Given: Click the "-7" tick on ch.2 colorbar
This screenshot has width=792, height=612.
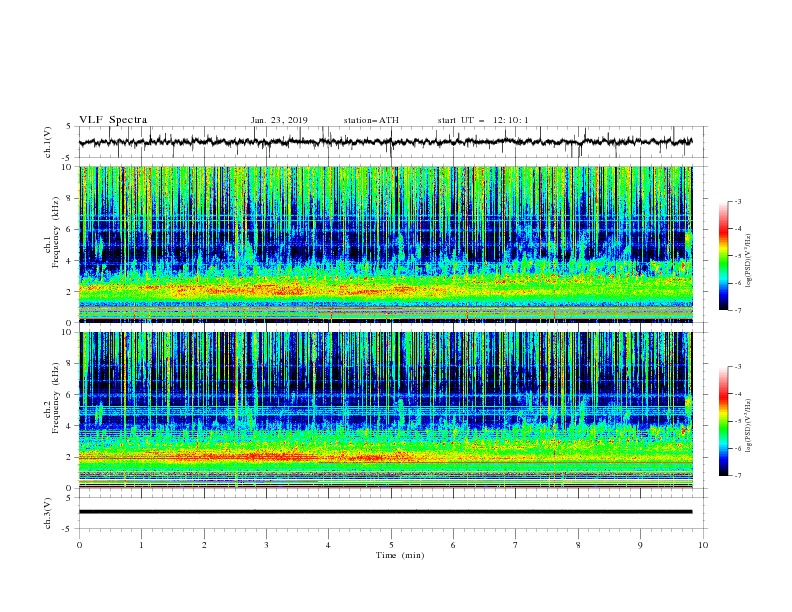Looking at the screenshot, I should pyautogui.click(x=738, y=475).
